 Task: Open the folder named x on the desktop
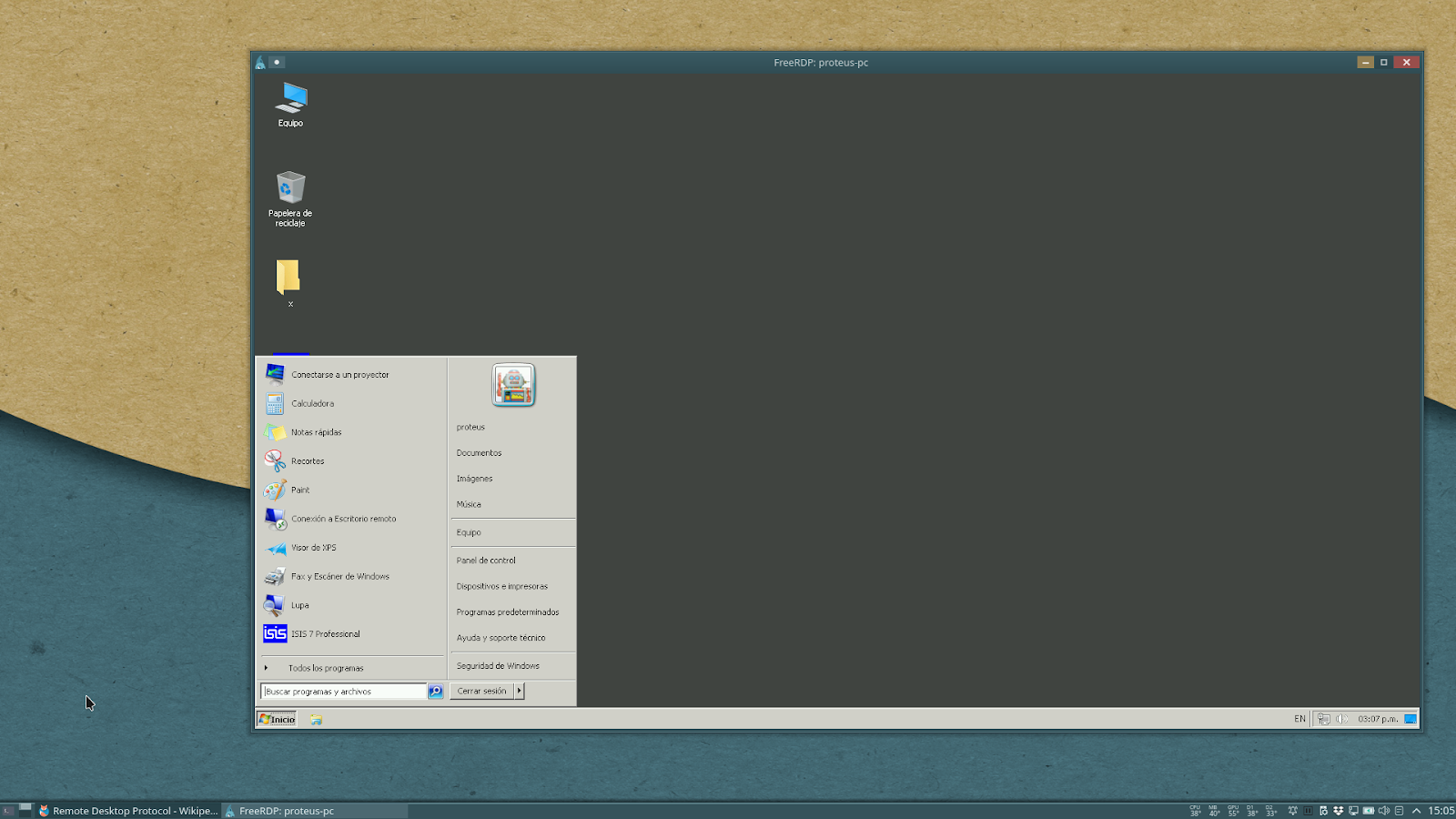(288, 278)
